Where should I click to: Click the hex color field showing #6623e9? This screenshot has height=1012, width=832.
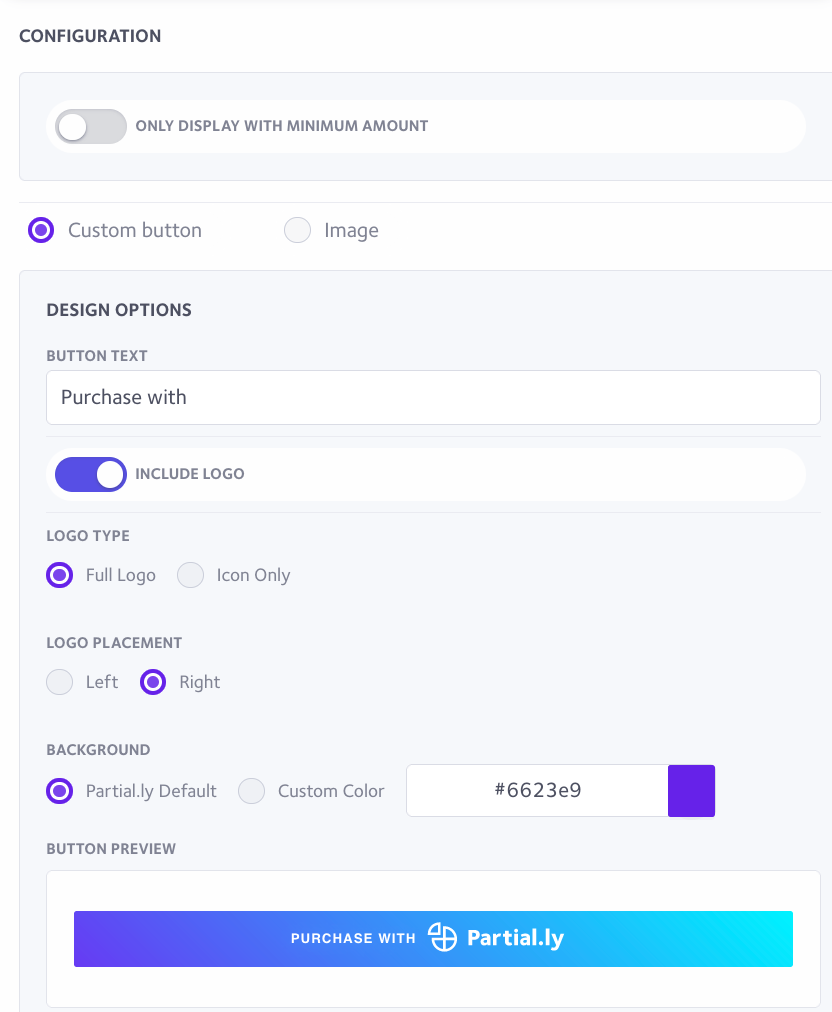pyautogui.click(x=540, y=790)
